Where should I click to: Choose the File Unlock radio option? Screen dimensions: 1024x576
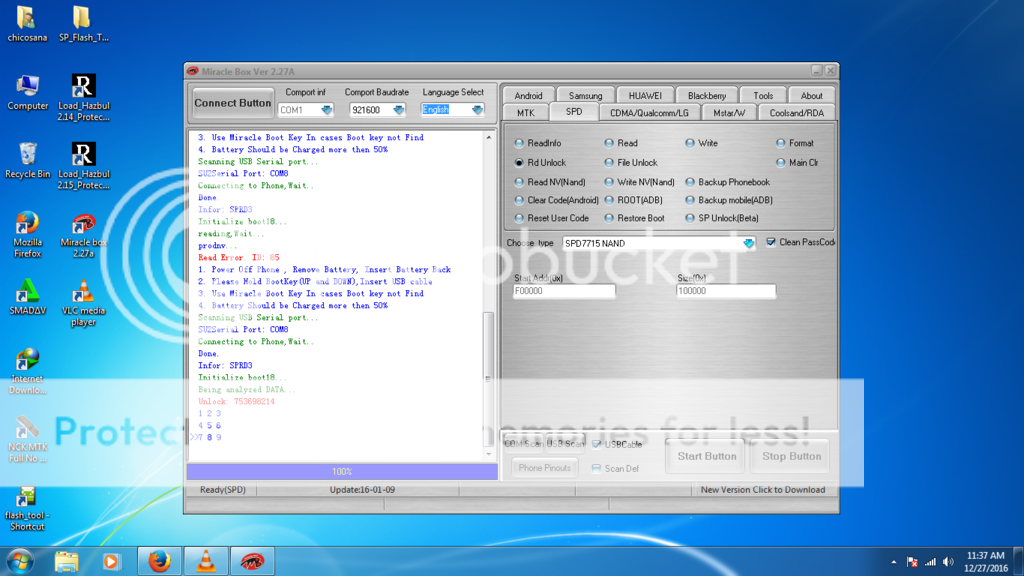609,162
